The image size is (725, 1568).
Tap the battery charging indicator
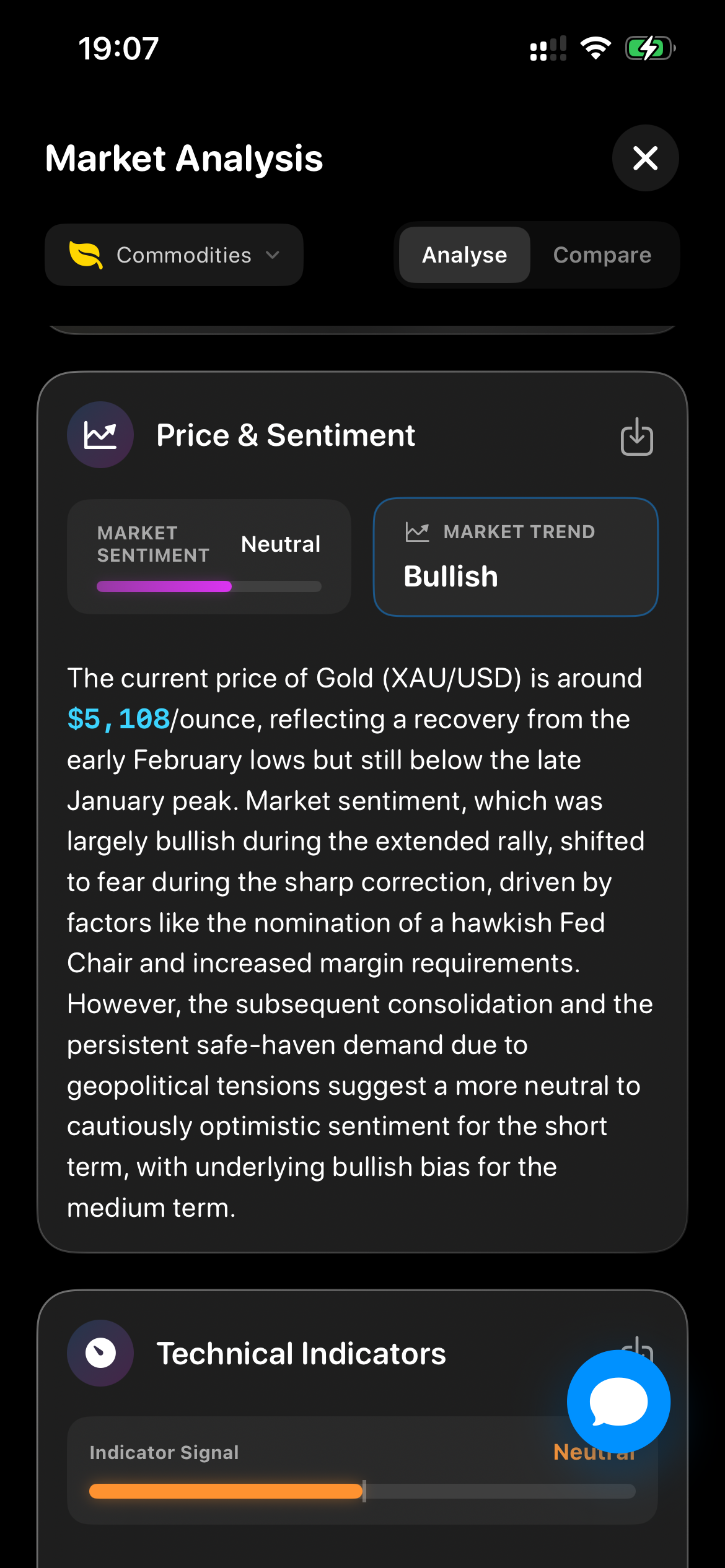click(x=649, y=48)
